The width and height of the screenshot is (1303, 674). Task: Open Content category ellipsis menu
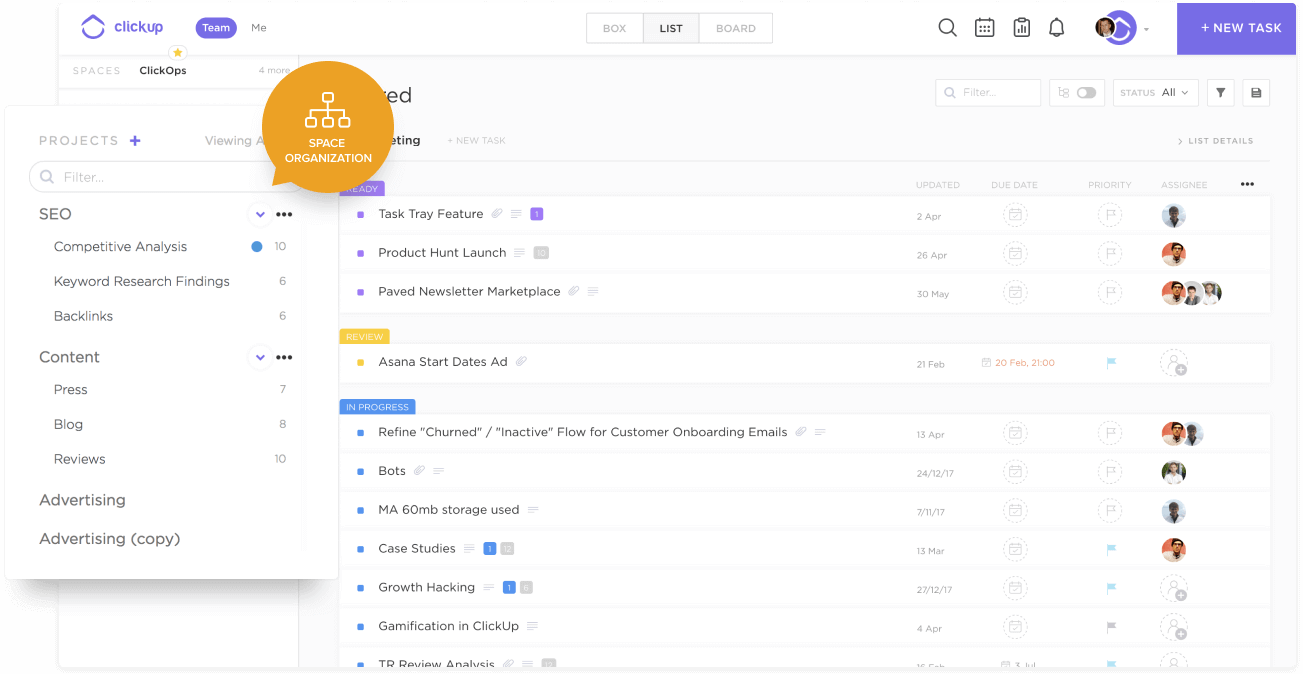pyautogui.click(x=285, y=357)
